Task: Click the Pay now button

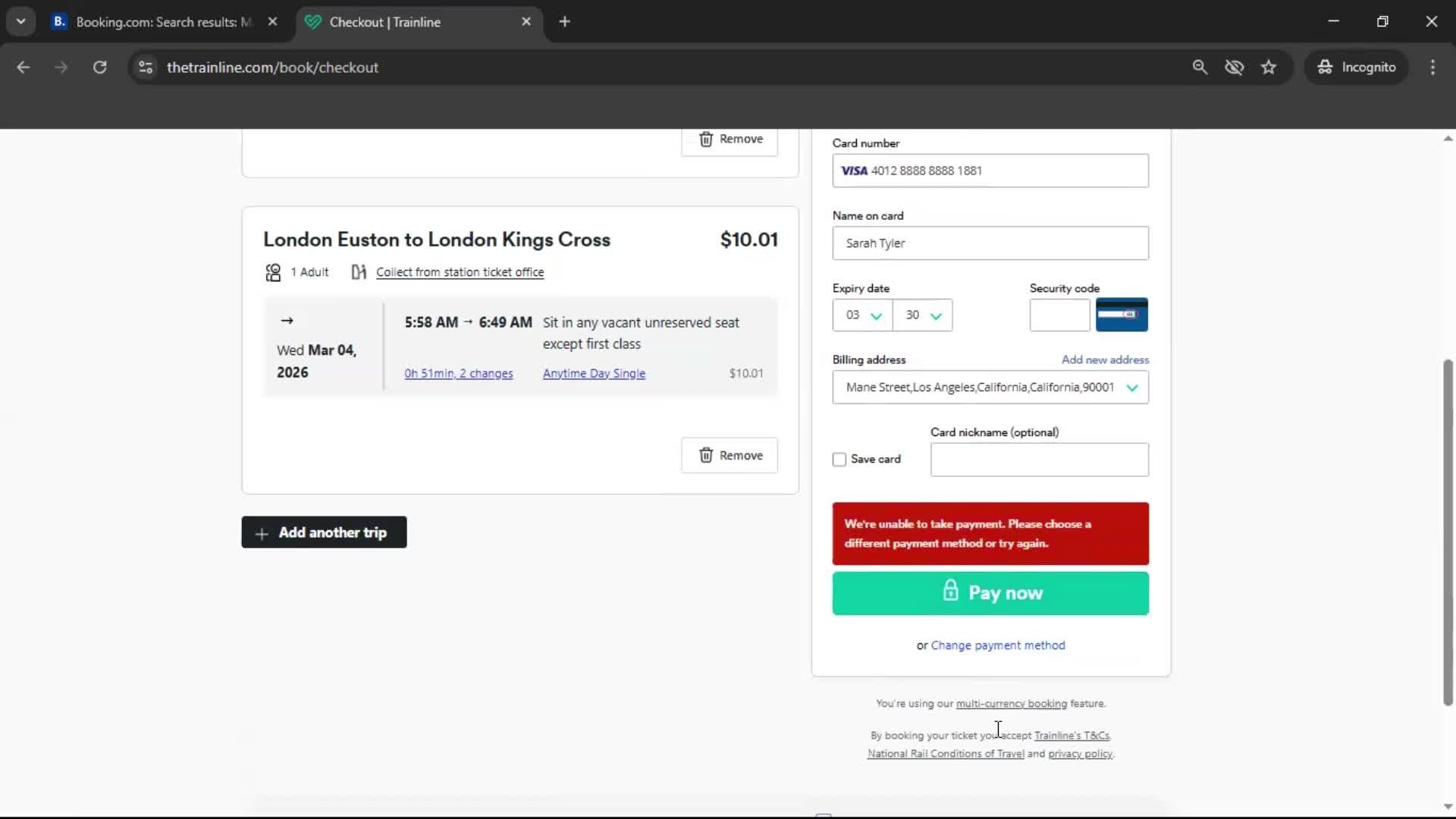Action: (990, 593)
